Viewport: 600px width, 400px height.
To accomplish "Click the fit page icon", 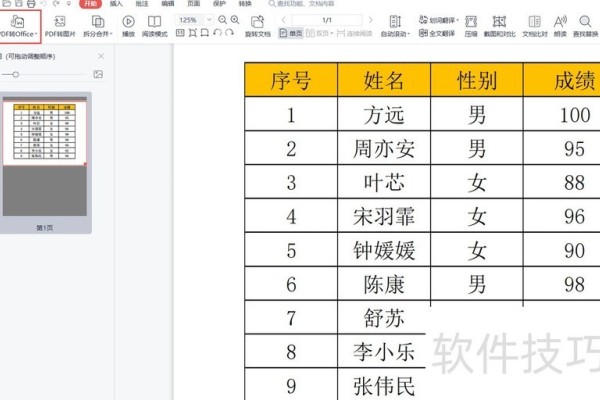I will click(x=192, y=33).
